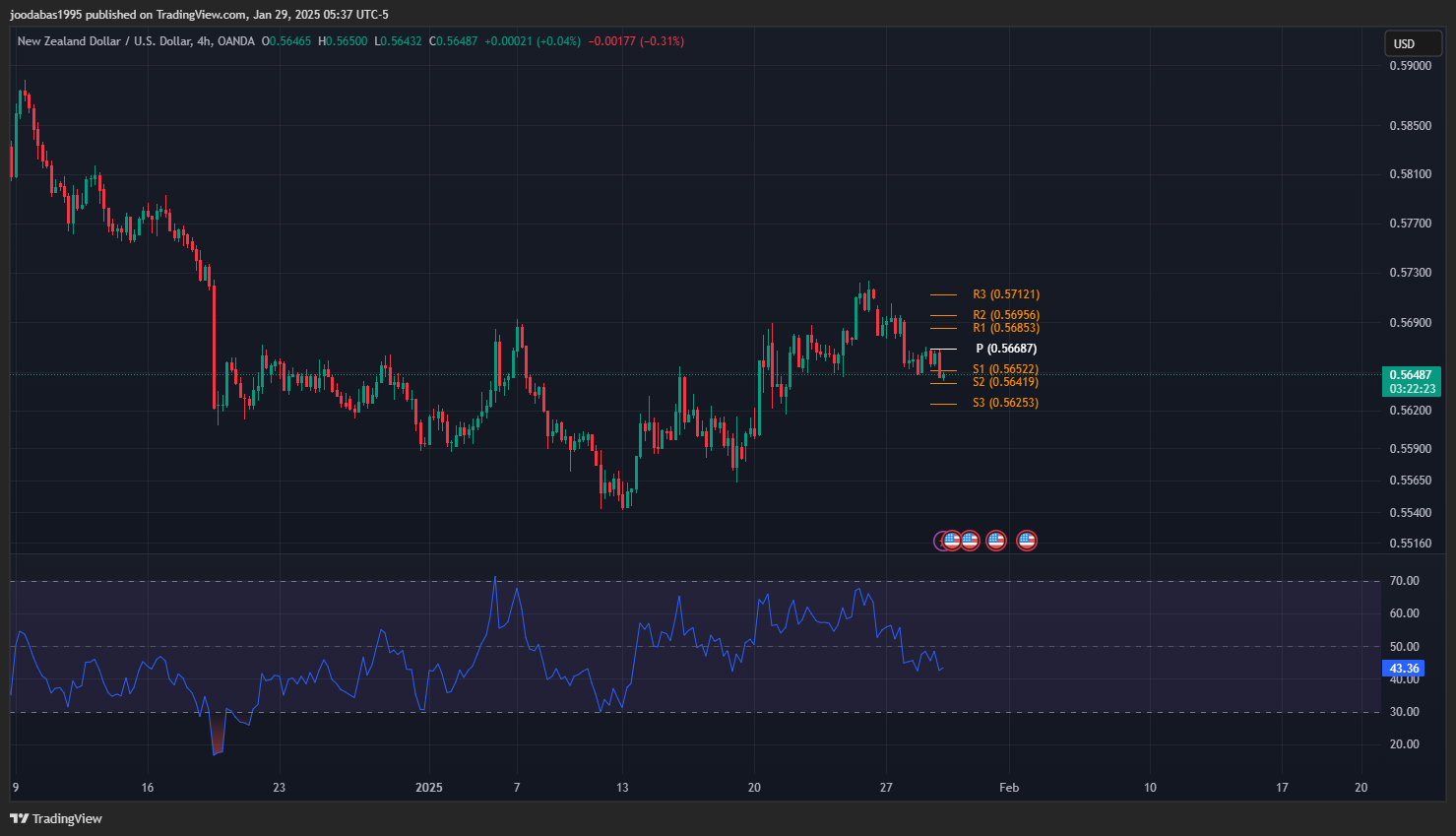Click the 03:22:23 bar countdown
This screenshot has height=836, width=1456.
click(1411, 389)
